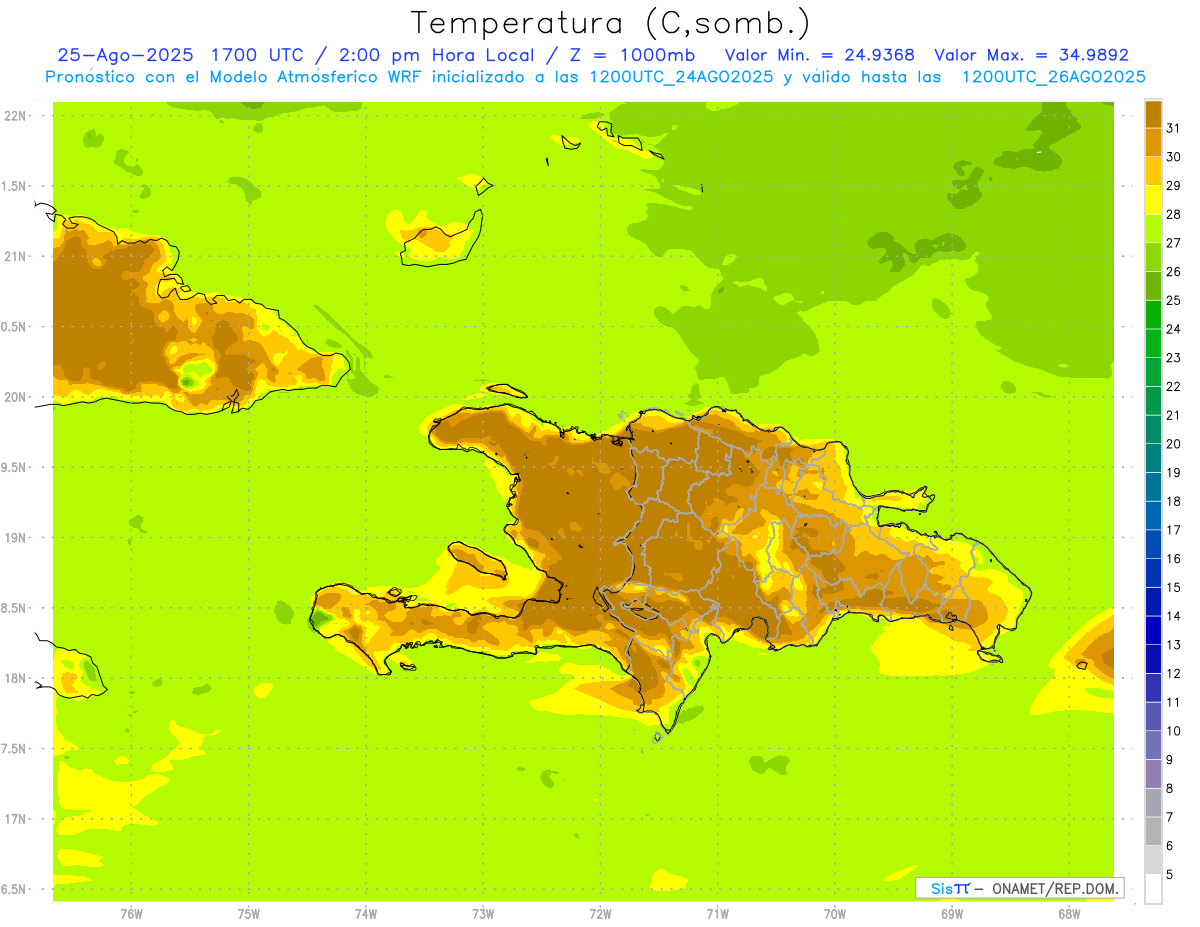
Task: Pick the light orange swatch between 29 and 30
Action: (x=1153, y=171)
